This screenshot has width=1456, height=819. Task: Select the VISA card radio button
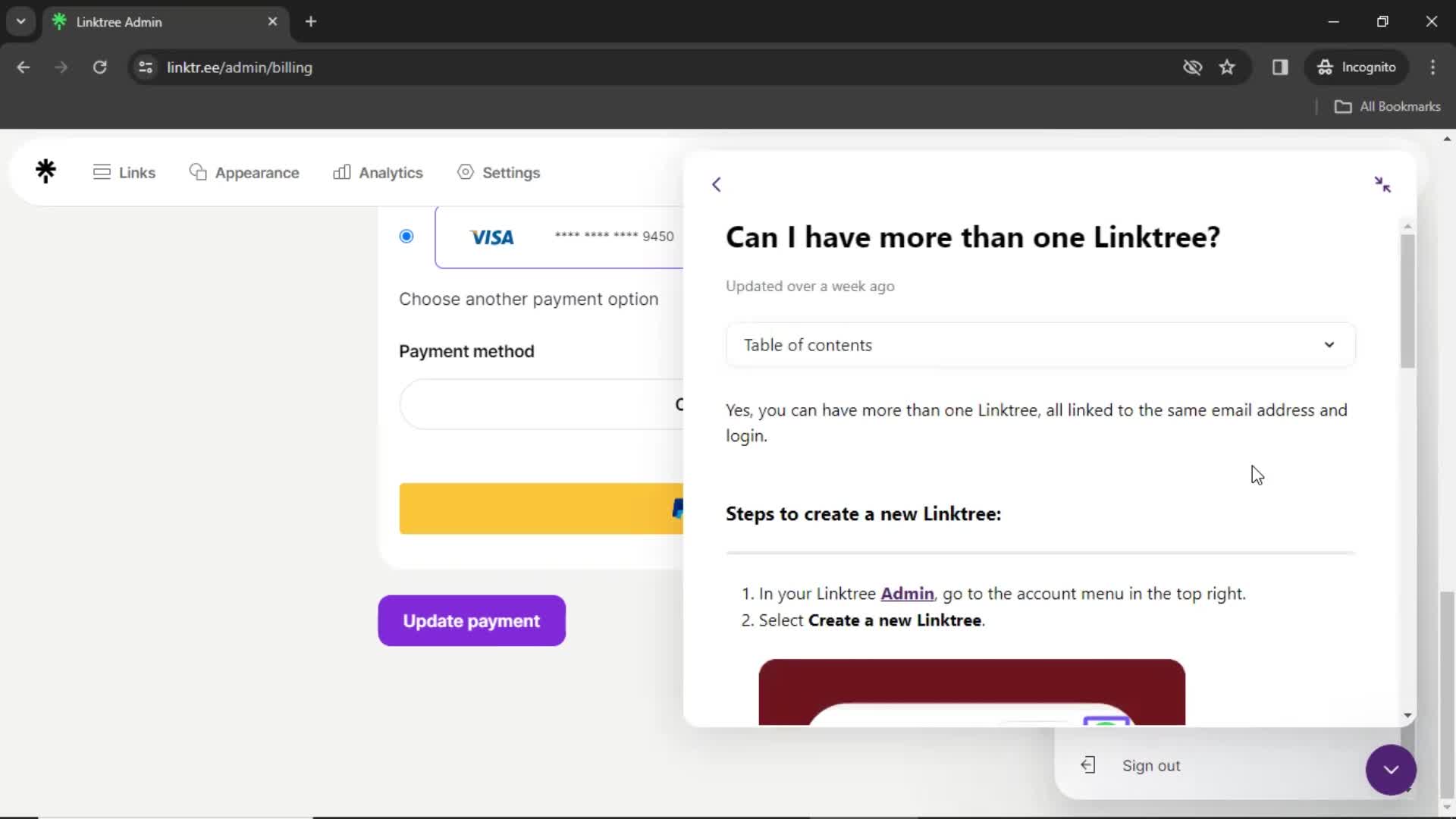tap(406, 237)
